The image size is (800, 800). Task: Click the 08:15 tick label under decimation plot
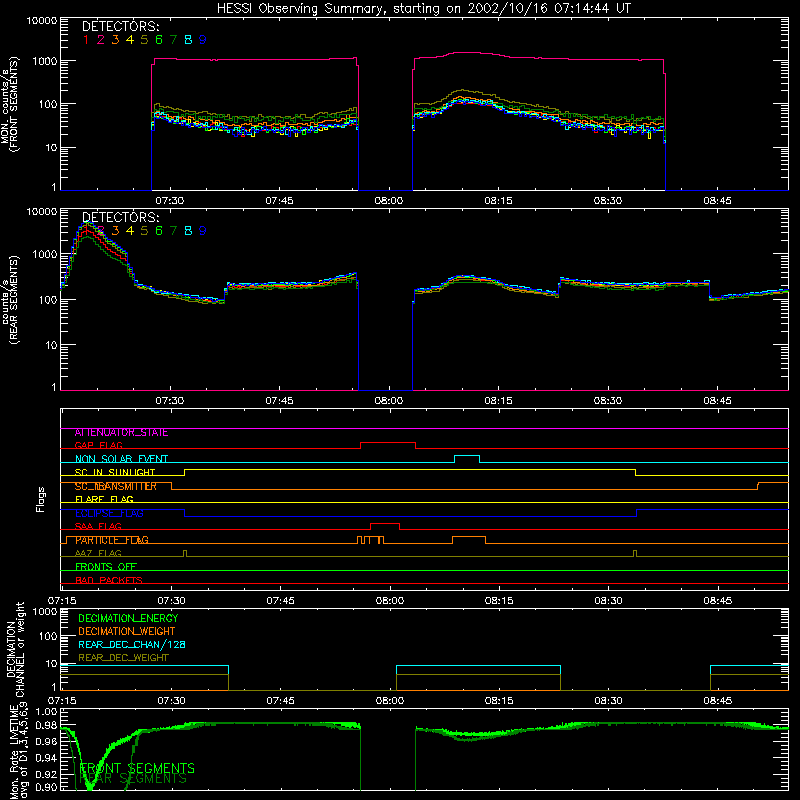click(x=499, y=701)
